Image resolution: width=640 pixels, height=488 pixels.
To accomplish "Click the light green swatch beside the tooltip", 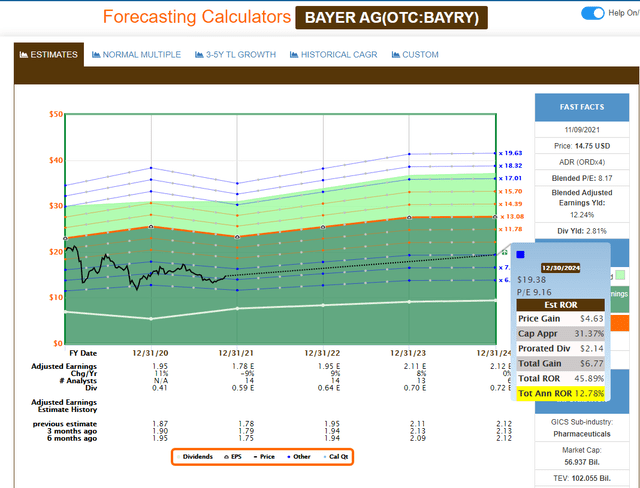I will (x=620, y=275).
